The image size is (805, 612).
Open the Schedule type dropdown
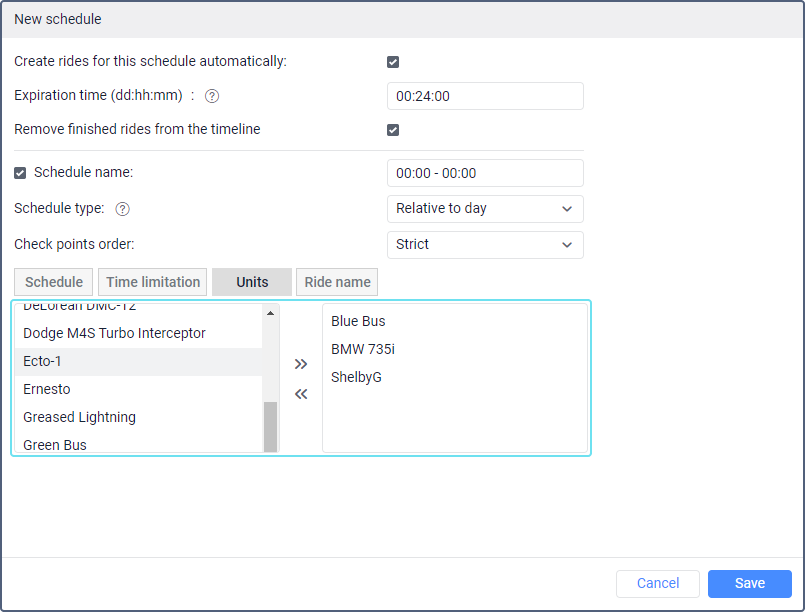[485, 209]
